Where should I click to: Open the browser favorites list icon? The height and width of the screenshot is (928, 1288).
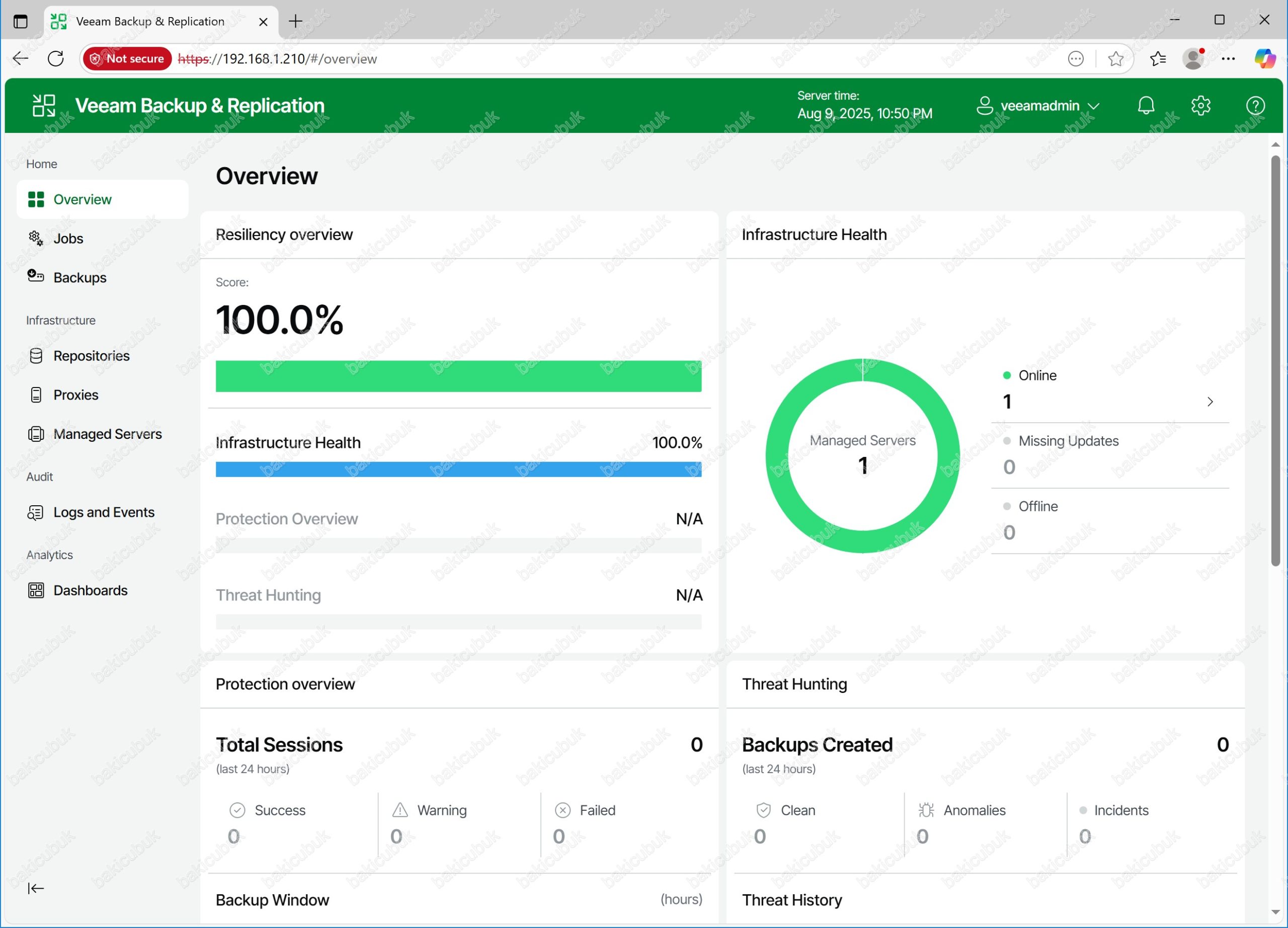[1157, 58]
